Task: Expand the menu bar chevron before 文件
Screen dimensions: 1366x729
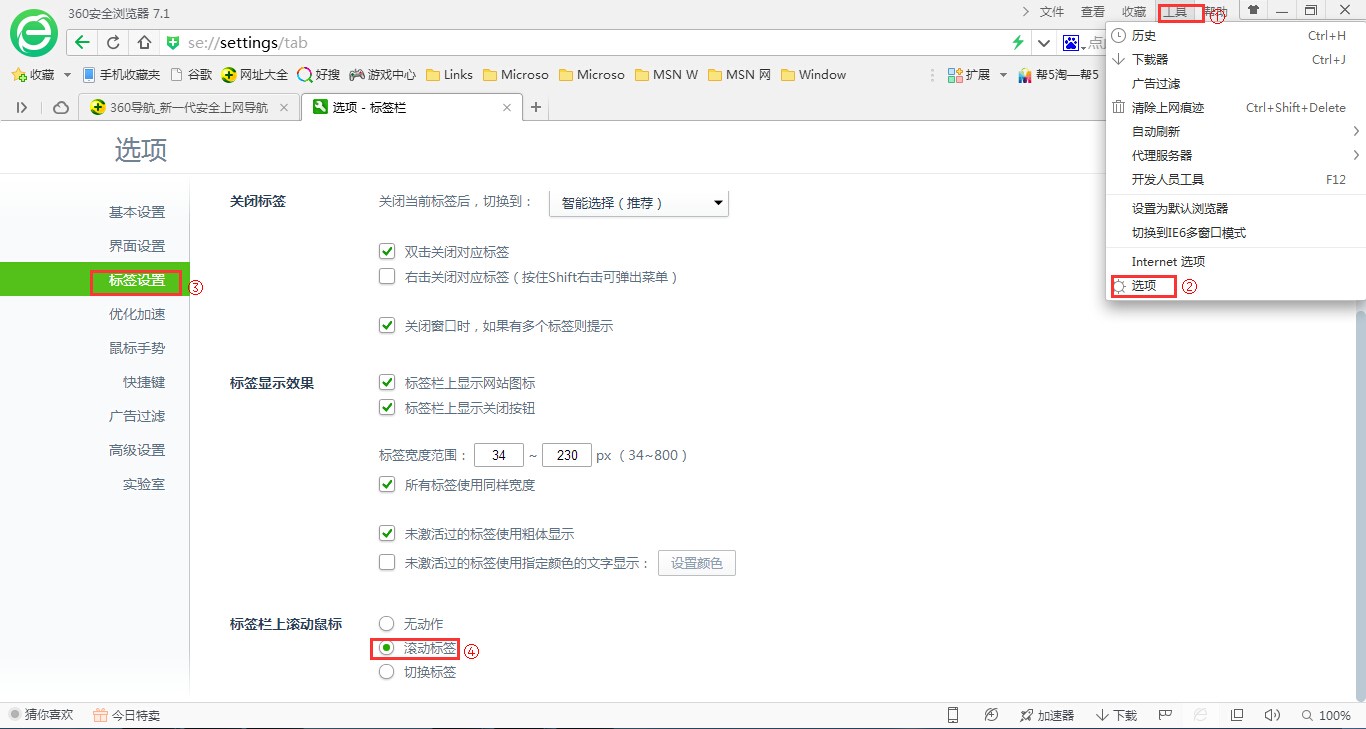Action: (x=1025, y=12)
